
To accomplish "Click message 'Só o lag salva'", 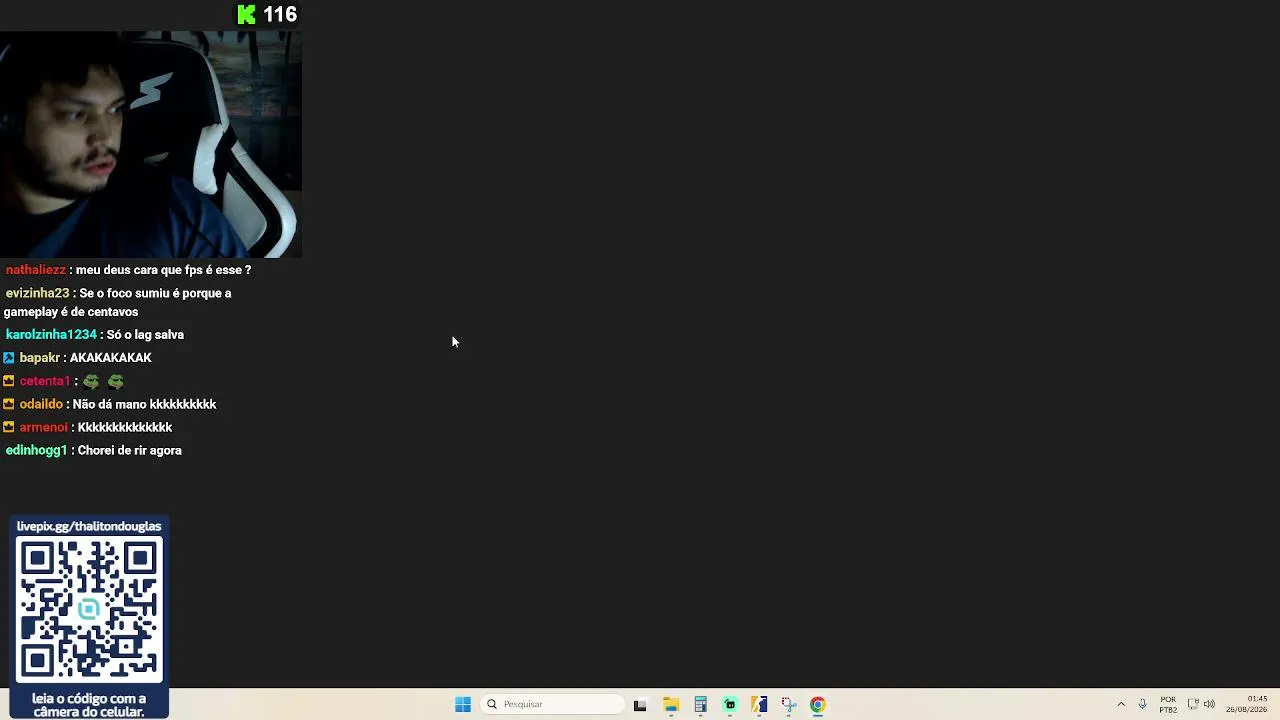I will pyautogui.click(x=145, y=334).
